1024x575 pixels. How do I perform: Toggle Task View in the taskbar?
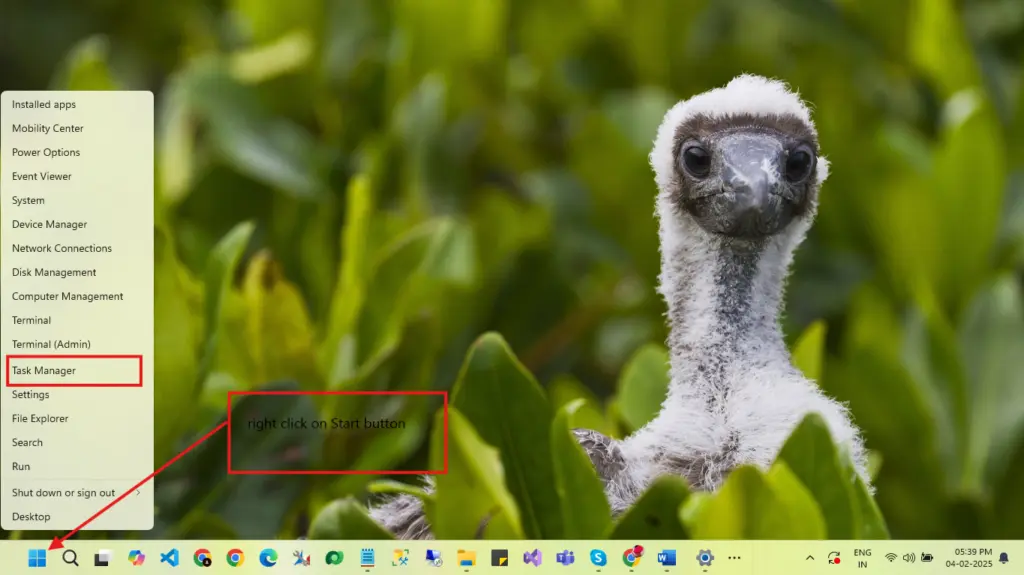pos(102,557)
